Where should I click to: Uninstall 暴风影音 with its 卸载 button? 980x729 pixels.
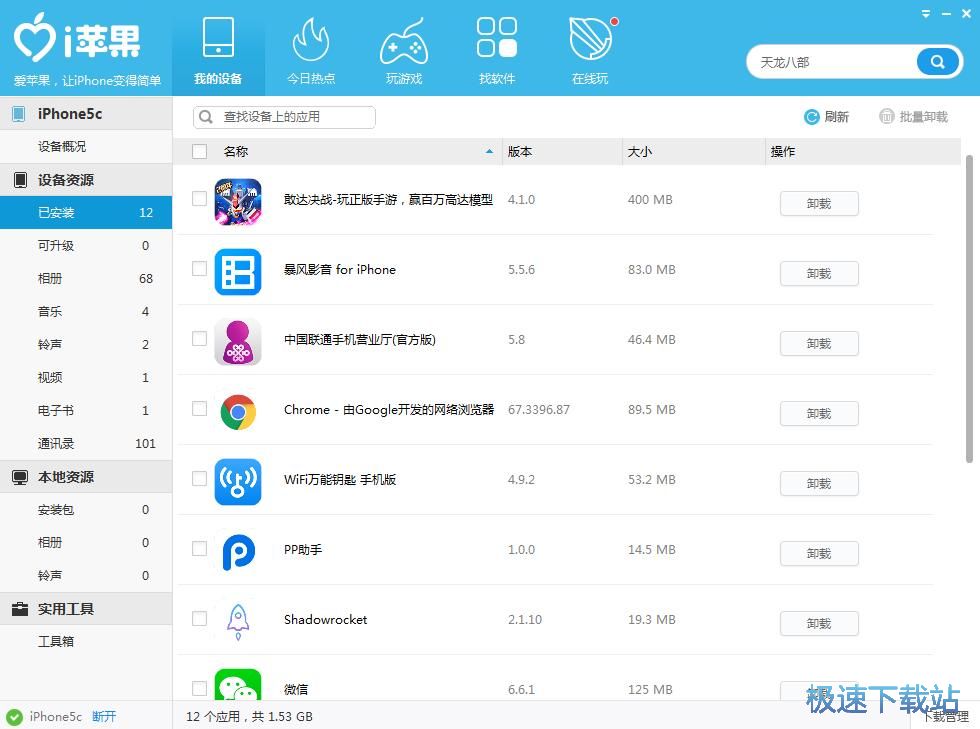(819, 273)
